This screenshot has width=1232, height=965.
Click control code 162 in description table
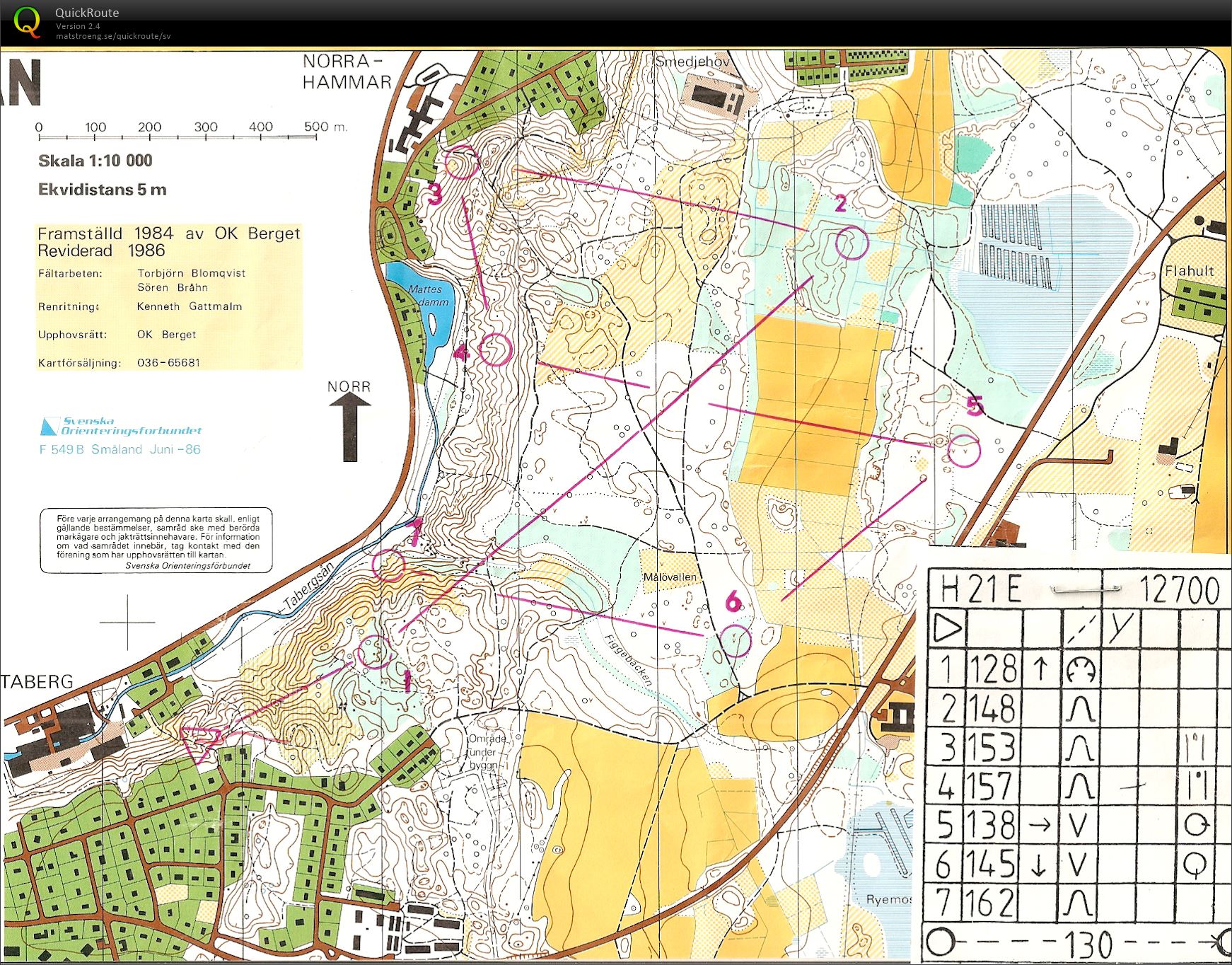click(994, 903)
